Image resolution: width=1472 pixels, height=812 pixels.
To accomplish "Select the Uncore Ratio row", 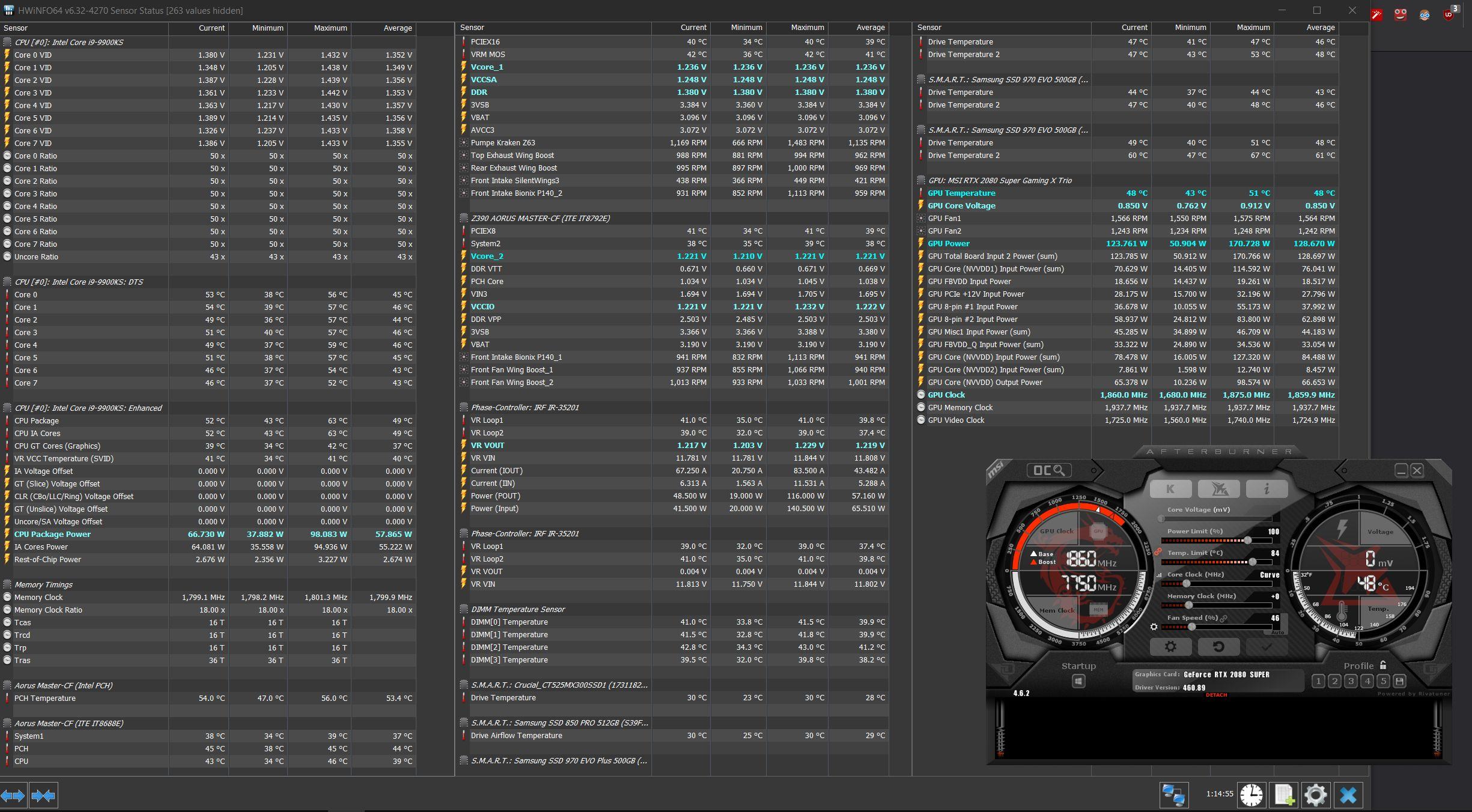I will [x=208, y=256].
